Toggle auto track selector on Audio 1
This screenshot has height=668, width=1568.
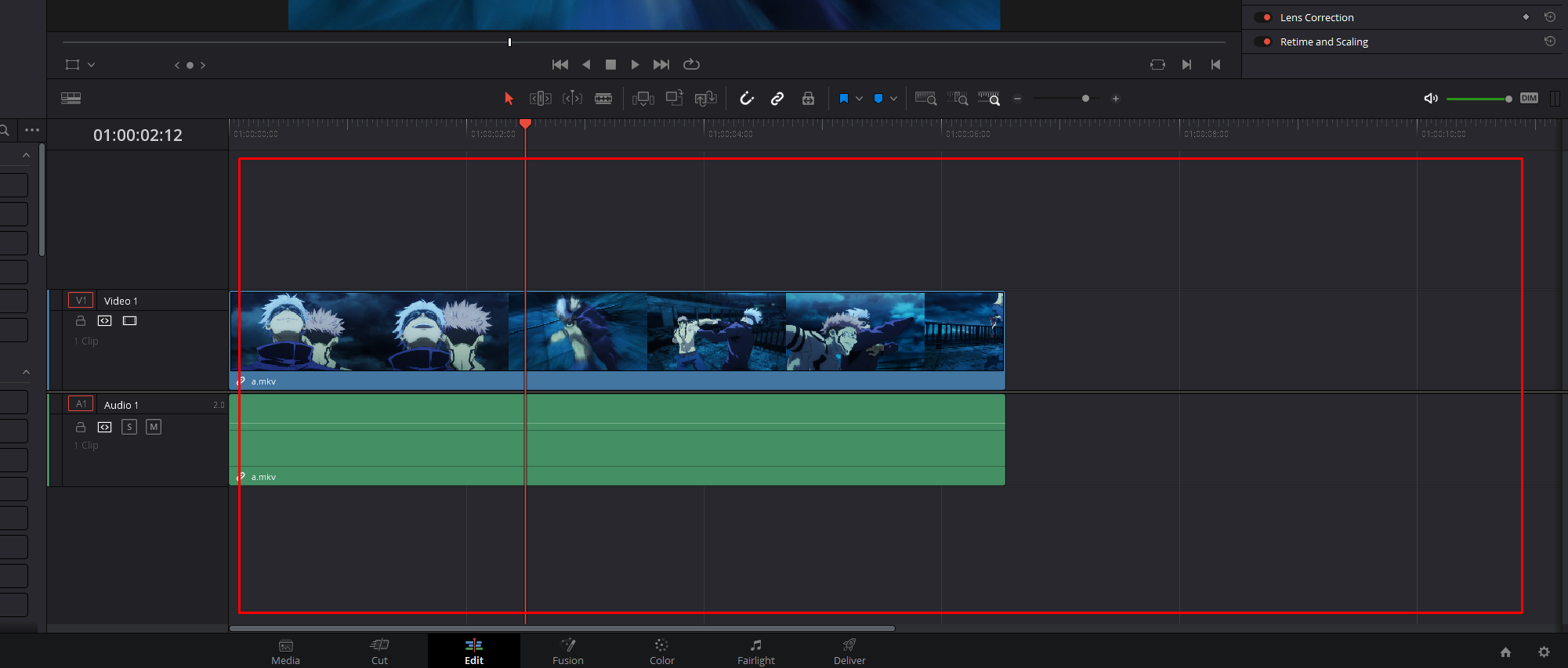105,427
